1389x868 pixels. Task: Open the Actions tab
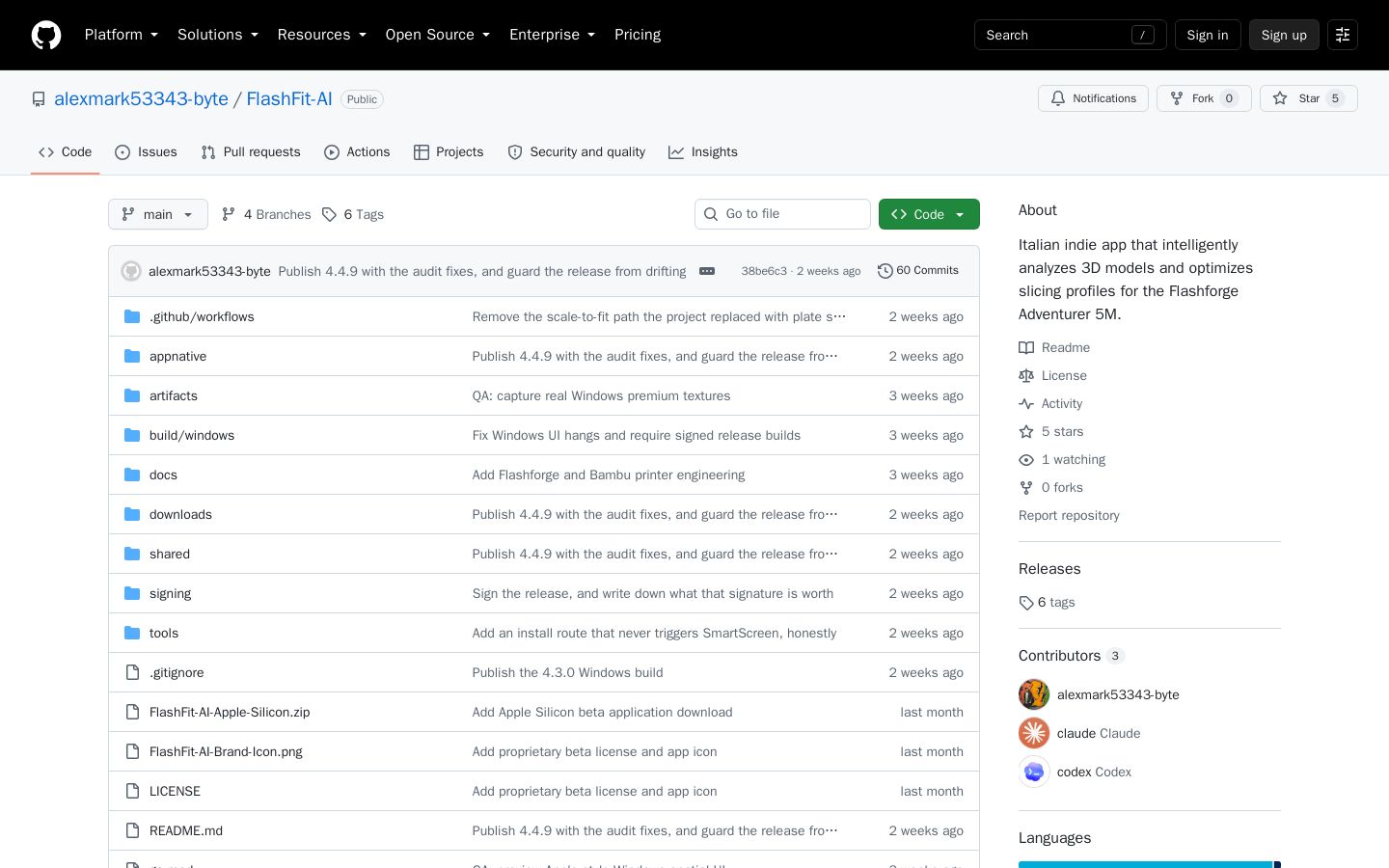click(x=357, y=152)
